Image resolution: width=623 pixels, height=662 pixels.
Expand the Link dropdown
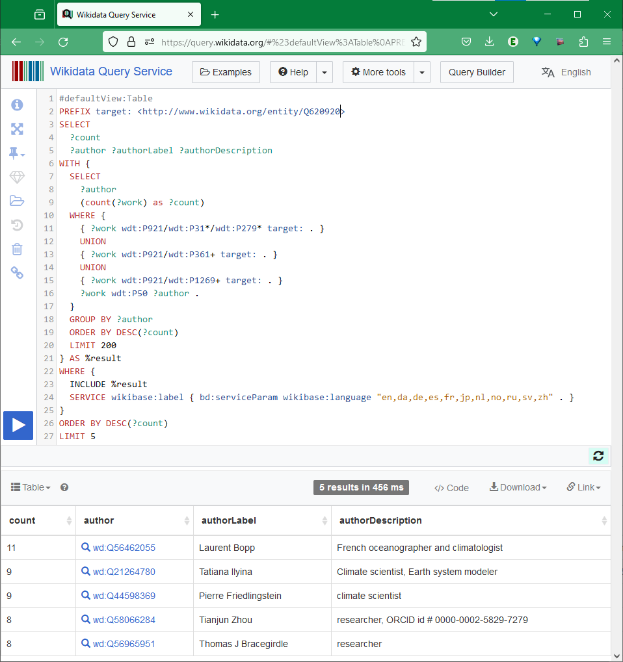pyautogui.click(x=584, y=487)
